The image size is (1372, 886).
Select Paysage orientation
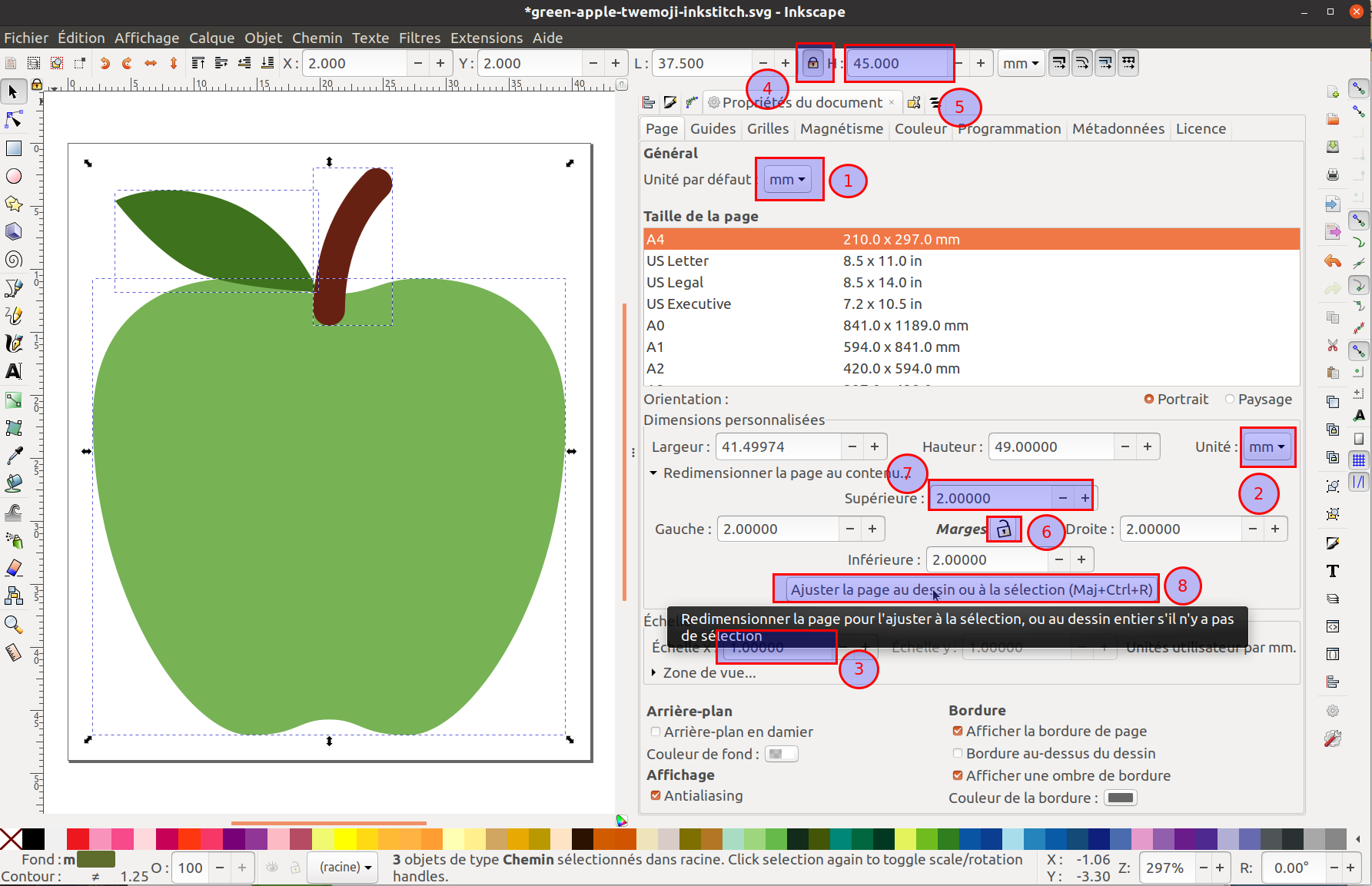pyautogui.click(x=1257, y=399)
